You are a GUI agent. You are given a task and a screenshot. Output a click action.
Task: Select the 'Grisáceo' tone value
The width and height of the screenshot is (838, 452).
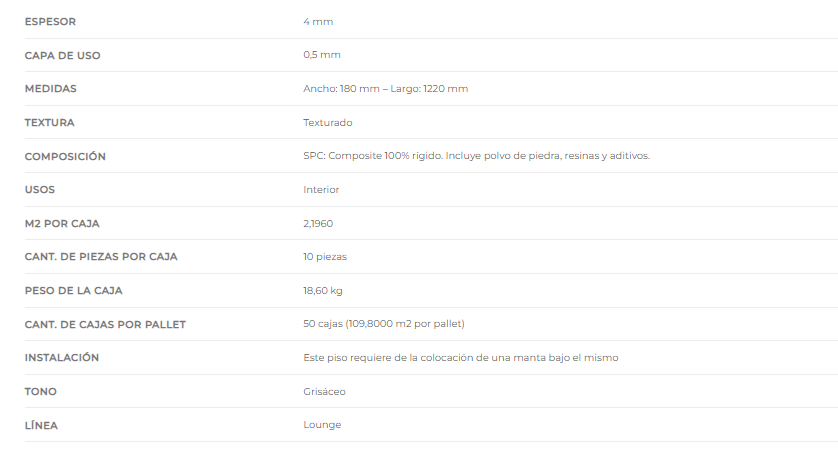tap(324, 392)
